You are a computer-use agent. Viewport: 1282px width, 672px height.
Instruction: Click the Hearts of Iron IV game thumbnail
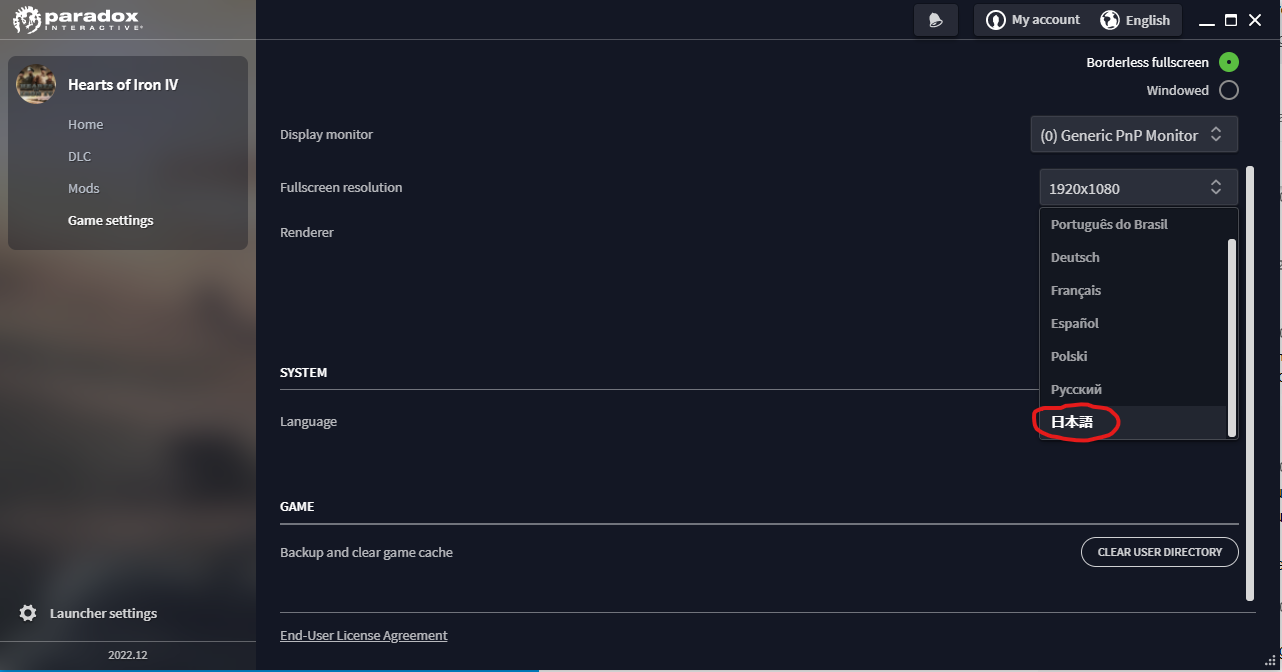click(36, 84)
